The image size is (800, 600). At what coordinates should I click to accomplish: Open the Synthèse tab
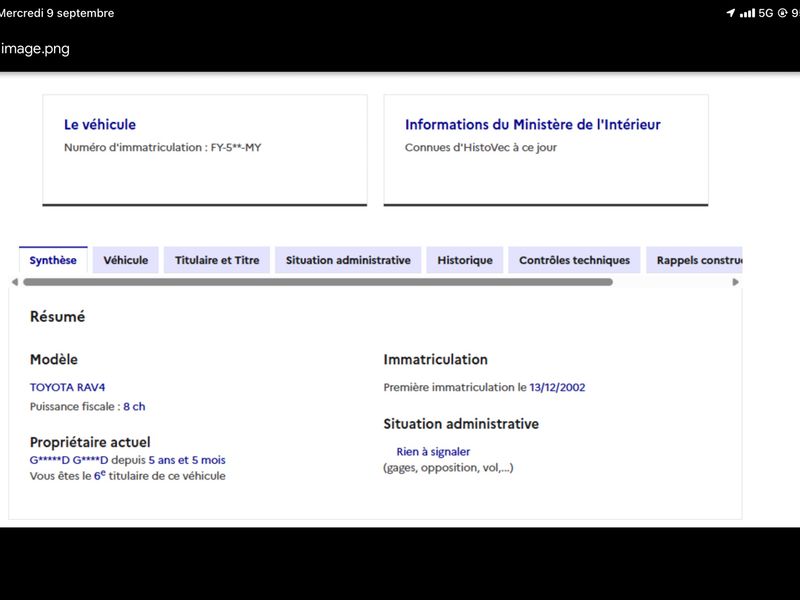pos(53,260)
